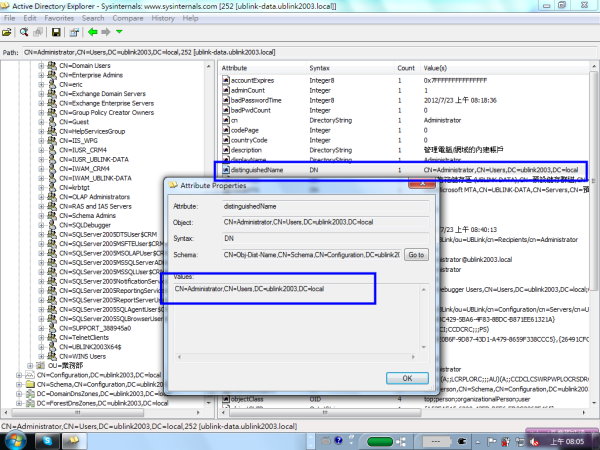This screenshot has width=600, height=450.
Task: Click the Object field in the dialog
Action: pos(326,222)
